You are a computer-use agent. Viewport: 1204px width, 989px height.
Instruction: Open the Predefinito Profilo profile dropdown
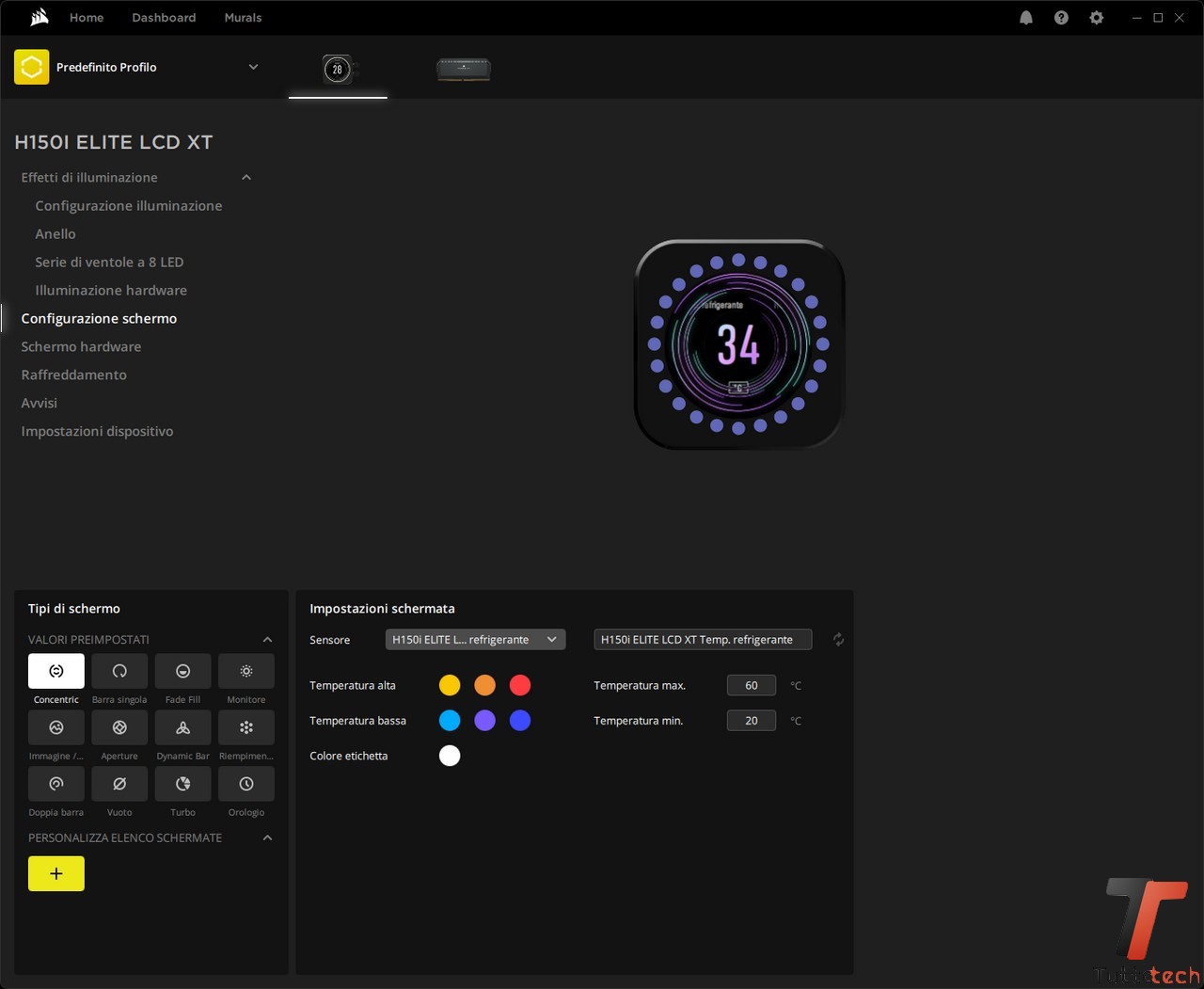pos(253,67)
